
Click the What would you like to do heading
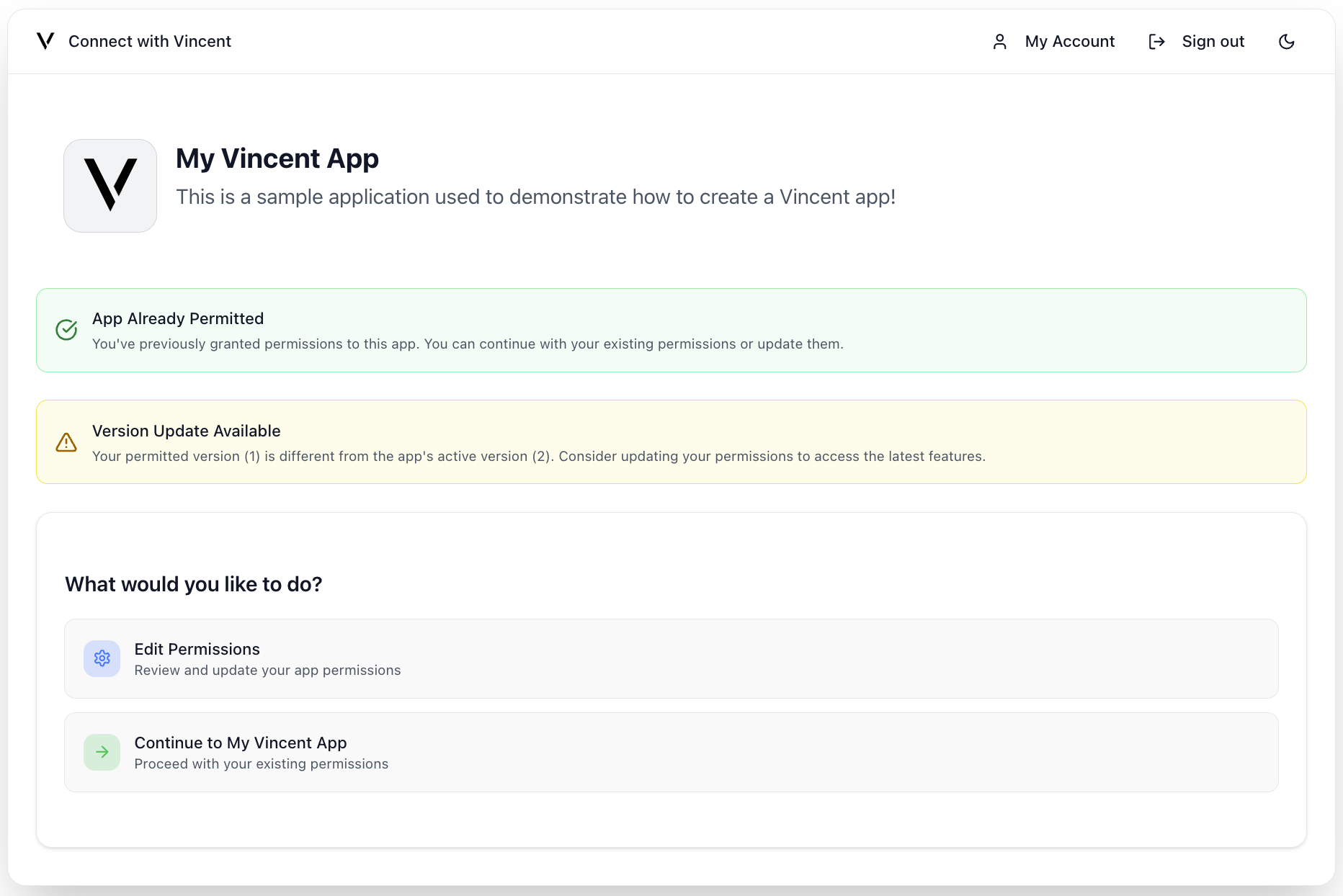(194, 584)
